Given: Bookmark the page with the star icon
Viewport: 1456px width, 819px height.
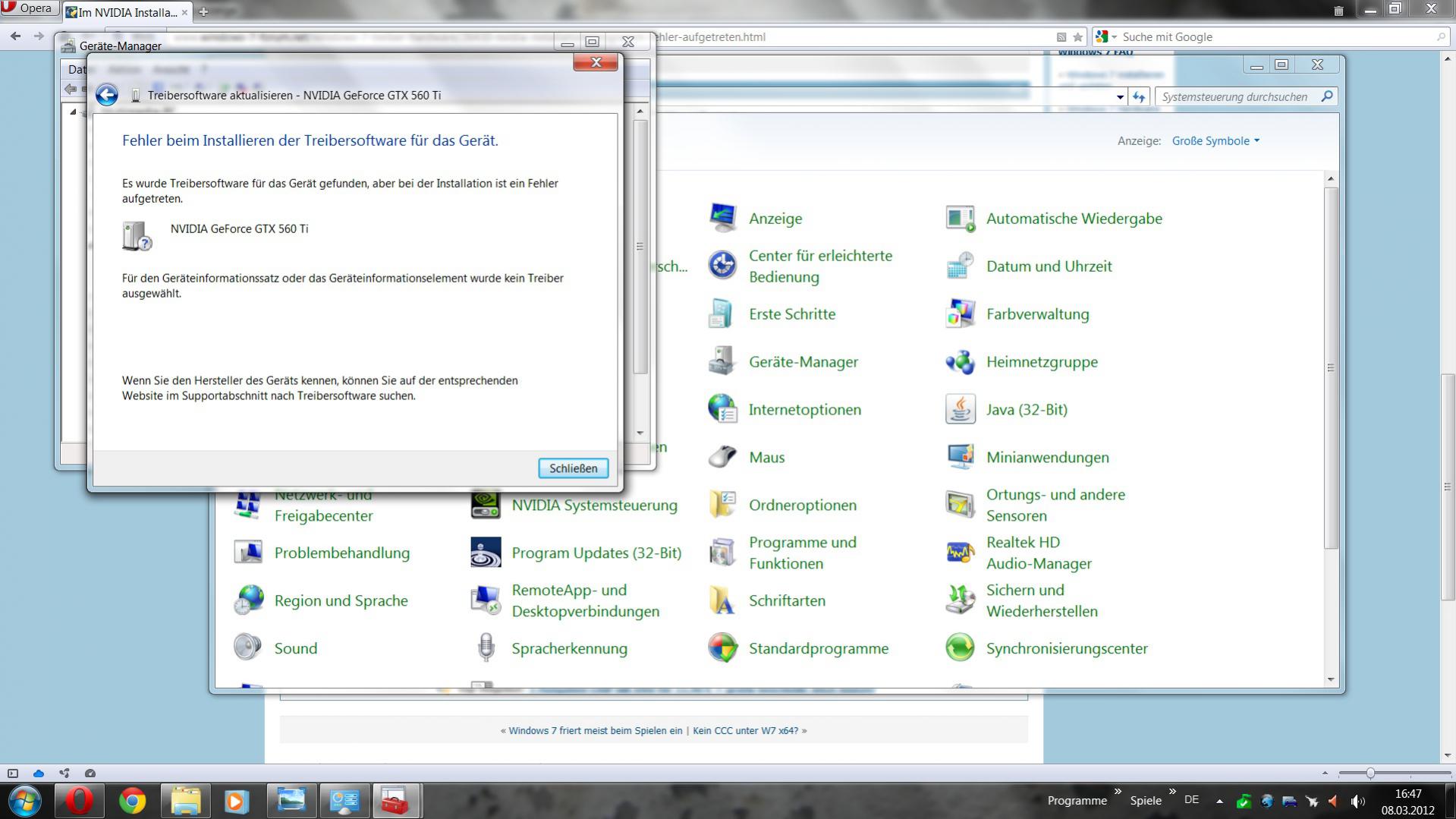Looking at the screenshot, I should point(1077,37).
